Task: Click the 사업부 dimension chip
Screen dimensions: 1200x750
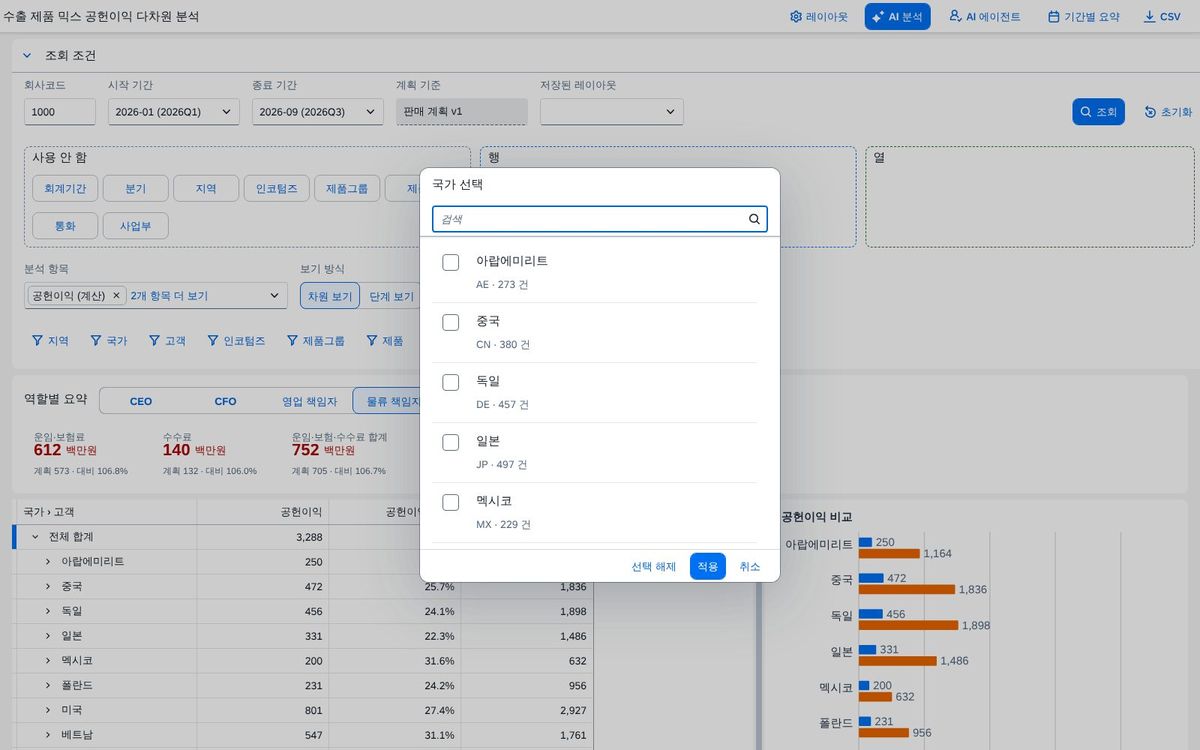Action: coord(135,225)
